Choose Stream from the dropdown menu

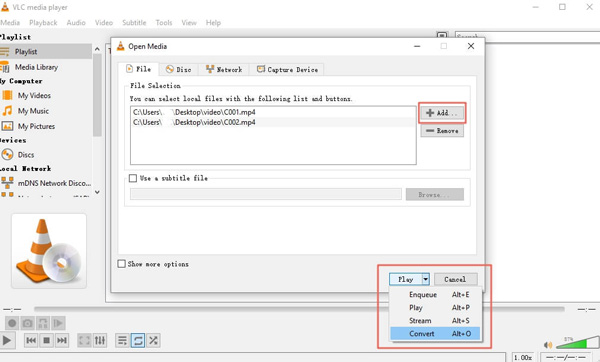pyautogui.click(x=435, y=321)
